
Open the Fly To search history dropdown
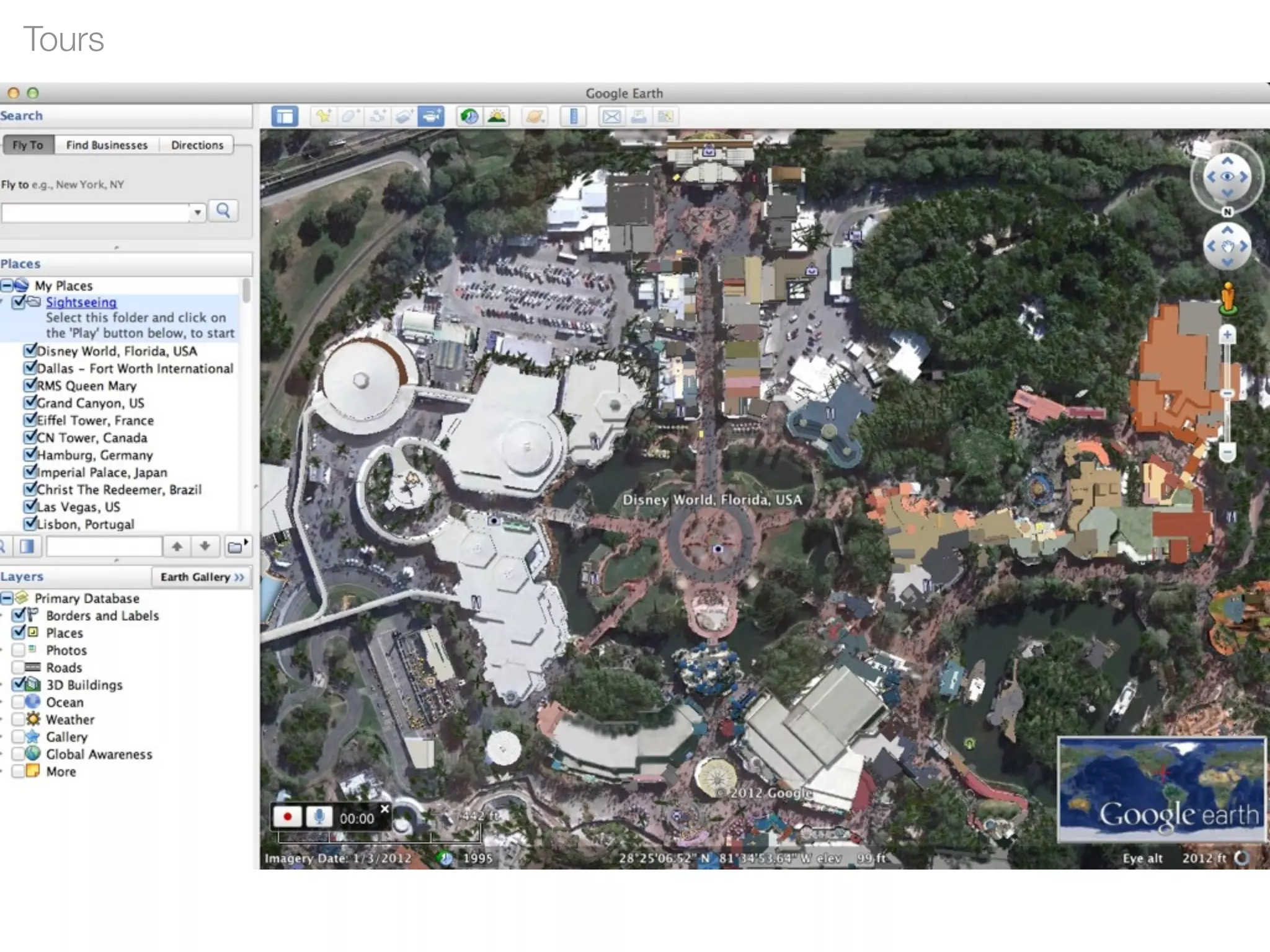click(197, 213)
